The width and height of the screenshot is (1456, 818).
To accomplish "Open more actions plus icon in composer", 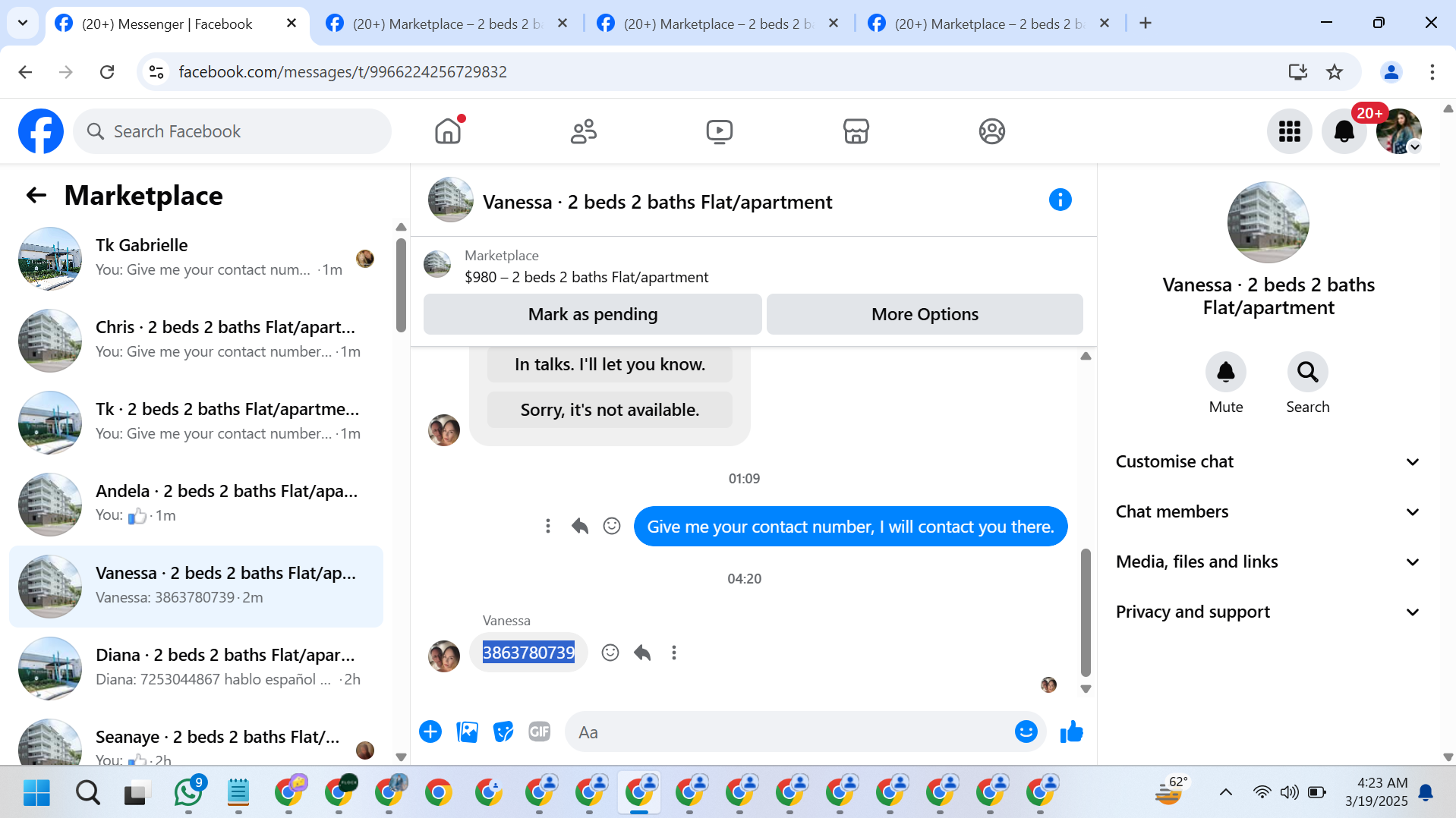I will click(x=430, y=731).
